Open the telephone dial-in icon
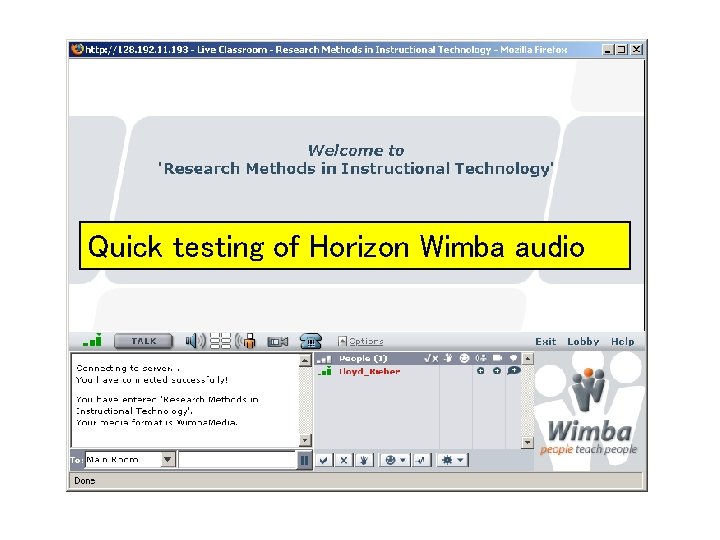Image resolution: width=720 pixels, height=540 pixels. pos(310,341)
